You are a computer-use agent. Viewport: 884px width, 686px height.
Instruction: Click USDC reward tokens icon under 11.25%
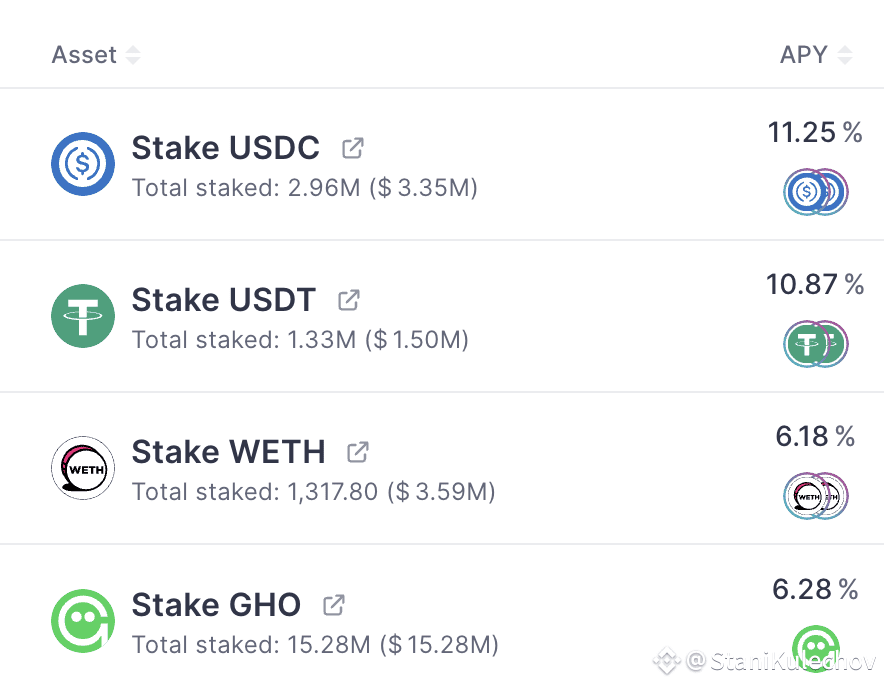pyautogui.click(x=815, y=192)
